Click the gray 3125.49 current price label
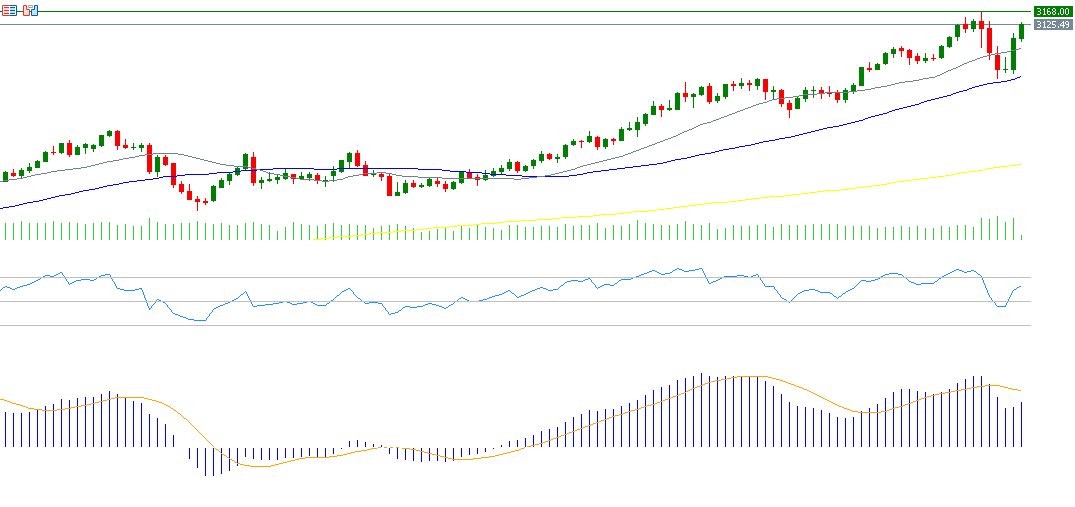Viewport: 1075px width, 507px height. (1052, 25)
